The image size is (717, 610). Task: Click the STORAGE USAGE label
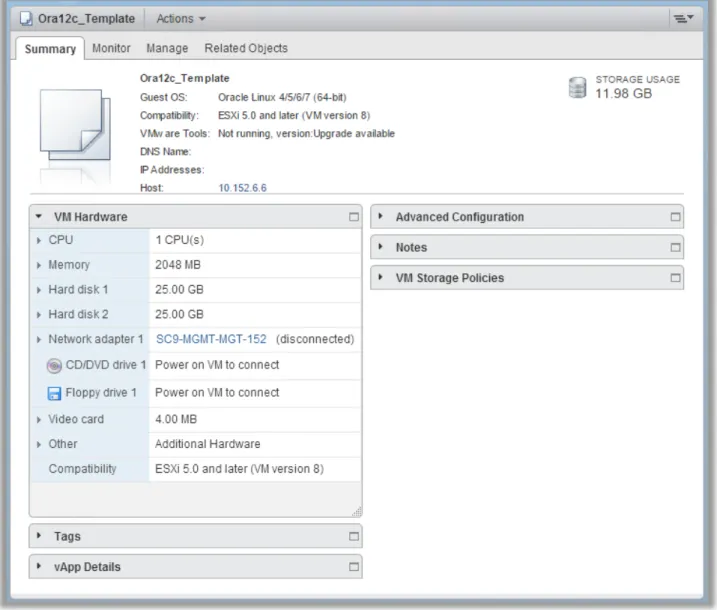[637, 80]
